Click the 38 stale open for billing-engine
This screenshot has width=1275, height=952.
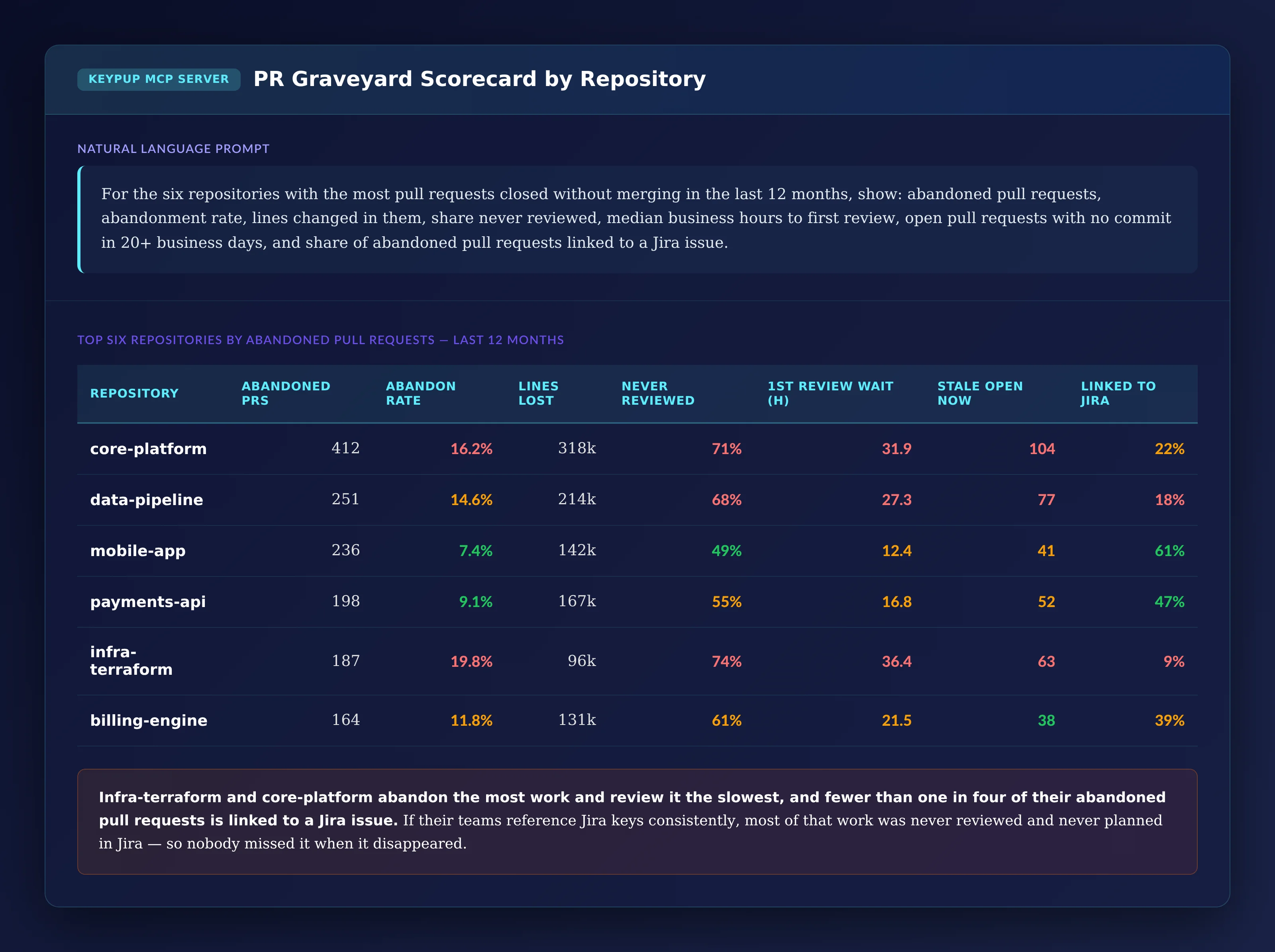(x=1047, y=720)
